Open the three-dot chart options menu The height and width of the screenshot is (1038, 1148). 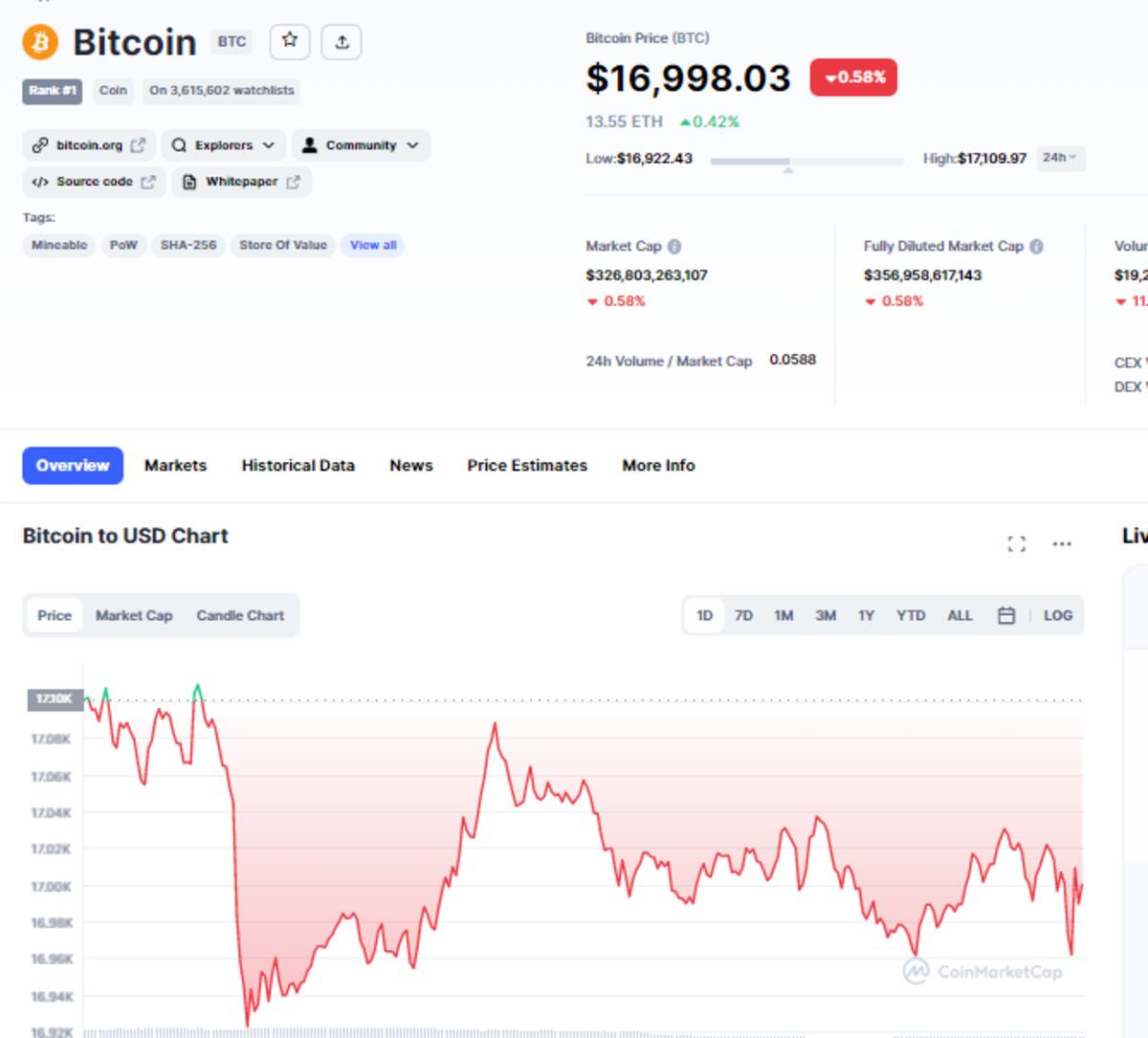pos(1062,543)
